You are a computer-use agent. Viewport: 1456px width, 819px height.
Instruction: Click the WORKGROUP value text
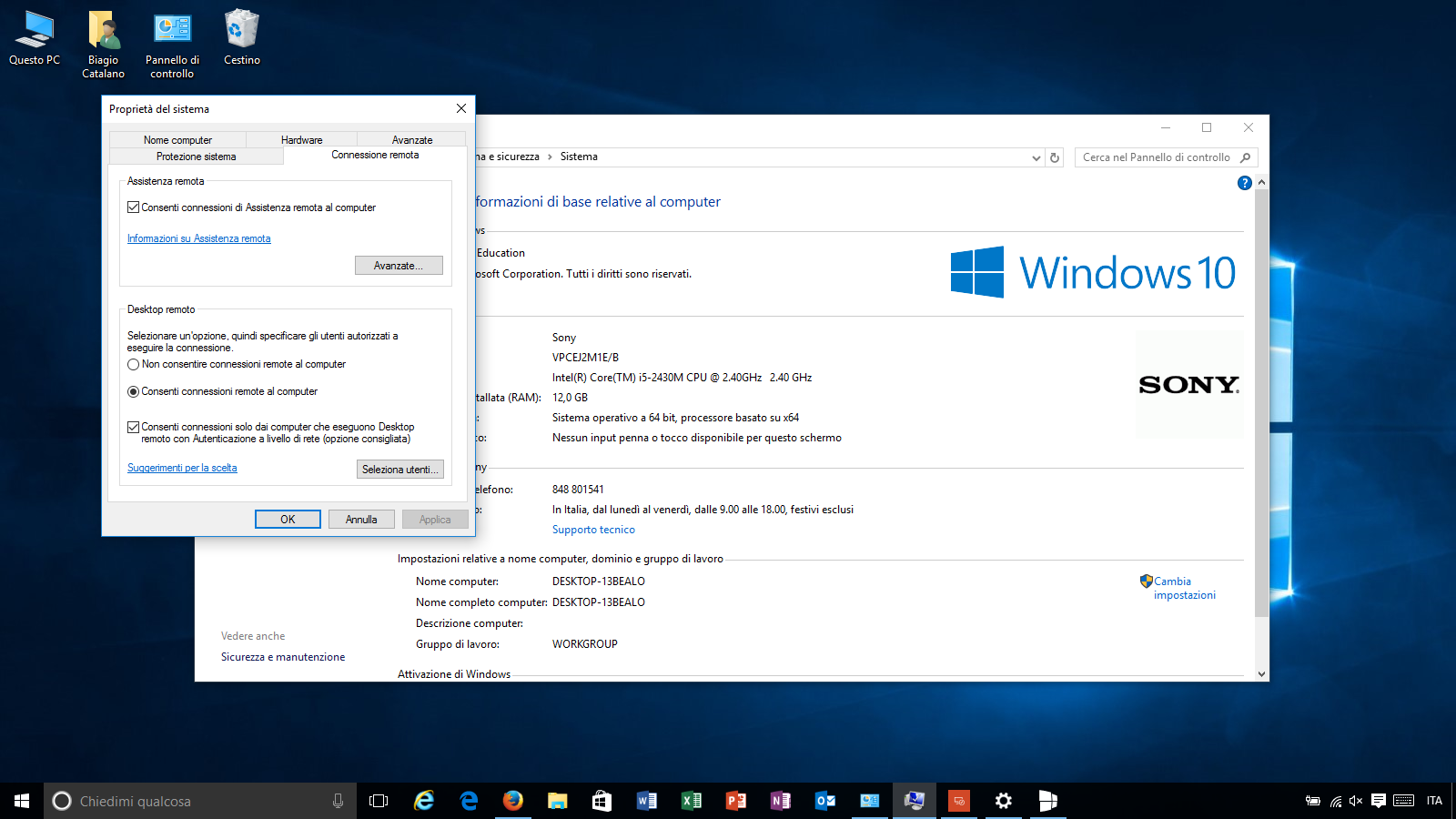(585, 644)
